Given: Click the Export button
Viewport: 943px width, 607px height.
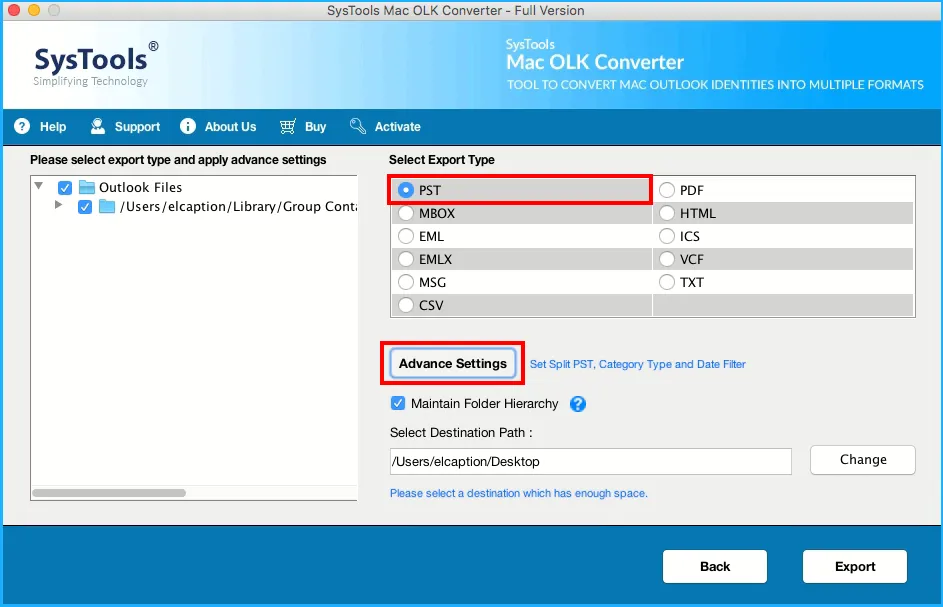Looking at the screenshot, I should [x=855, y=566].
